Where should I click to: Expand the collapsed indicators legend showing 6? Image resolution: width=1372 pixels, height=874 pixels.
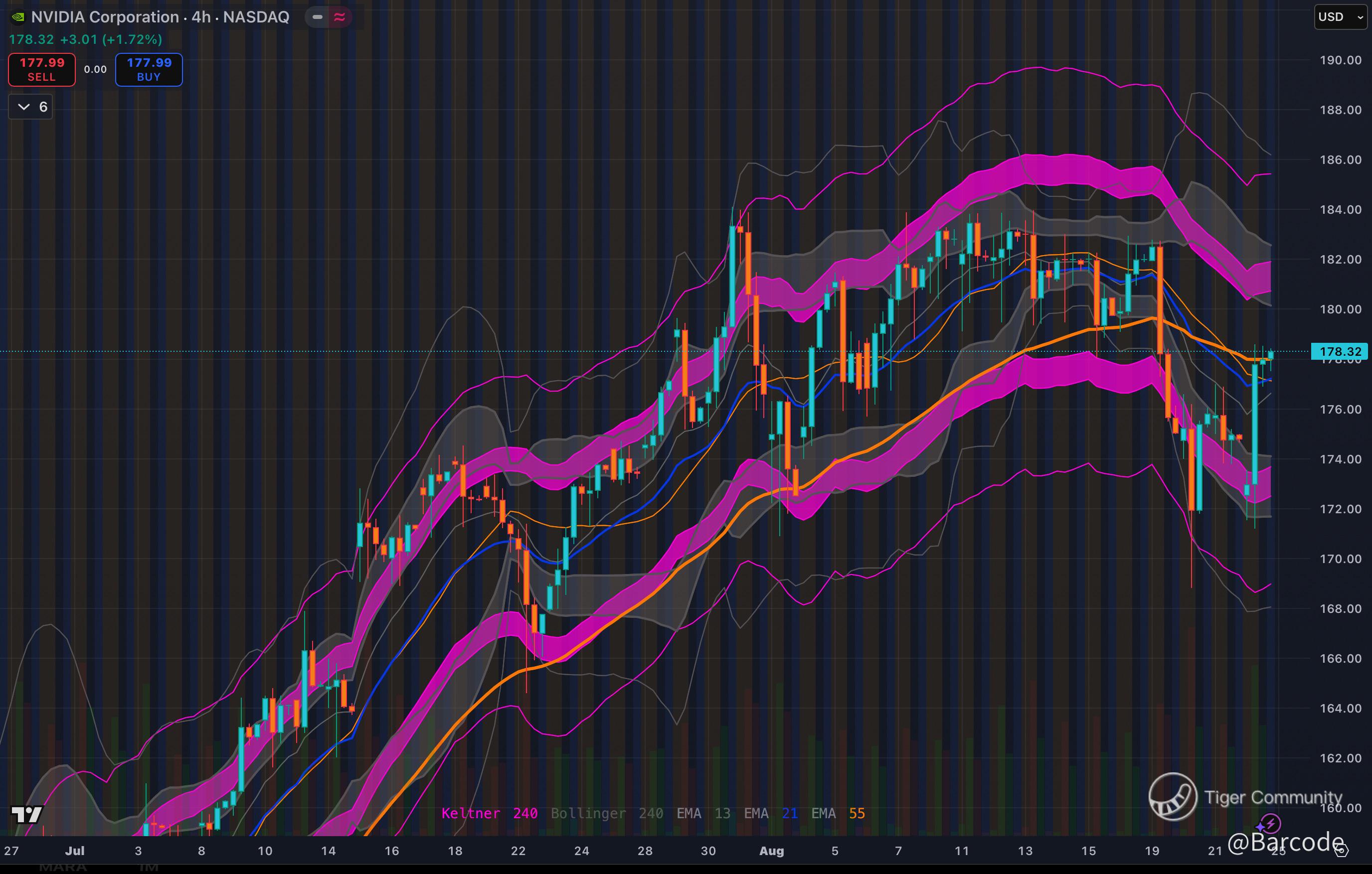point(31,107)
